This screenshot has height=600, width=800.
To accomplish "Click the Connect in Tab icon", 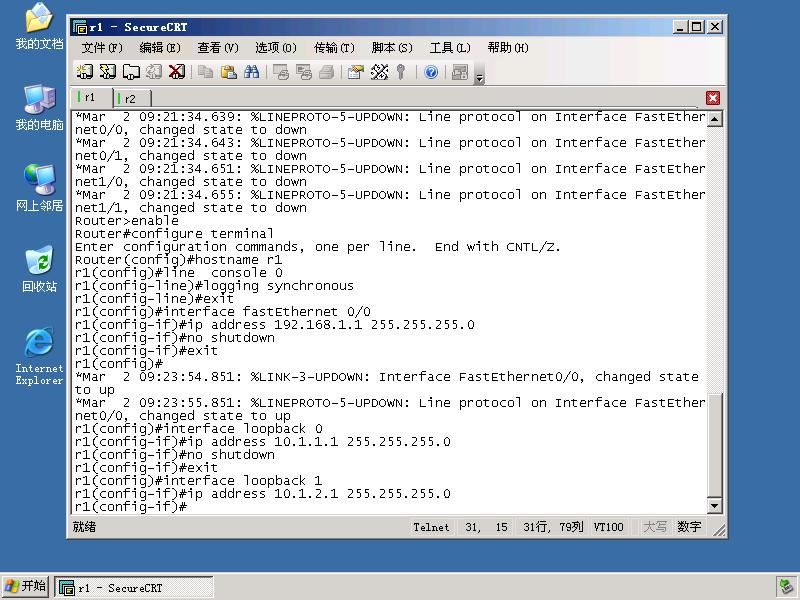I will pos(131,72).
